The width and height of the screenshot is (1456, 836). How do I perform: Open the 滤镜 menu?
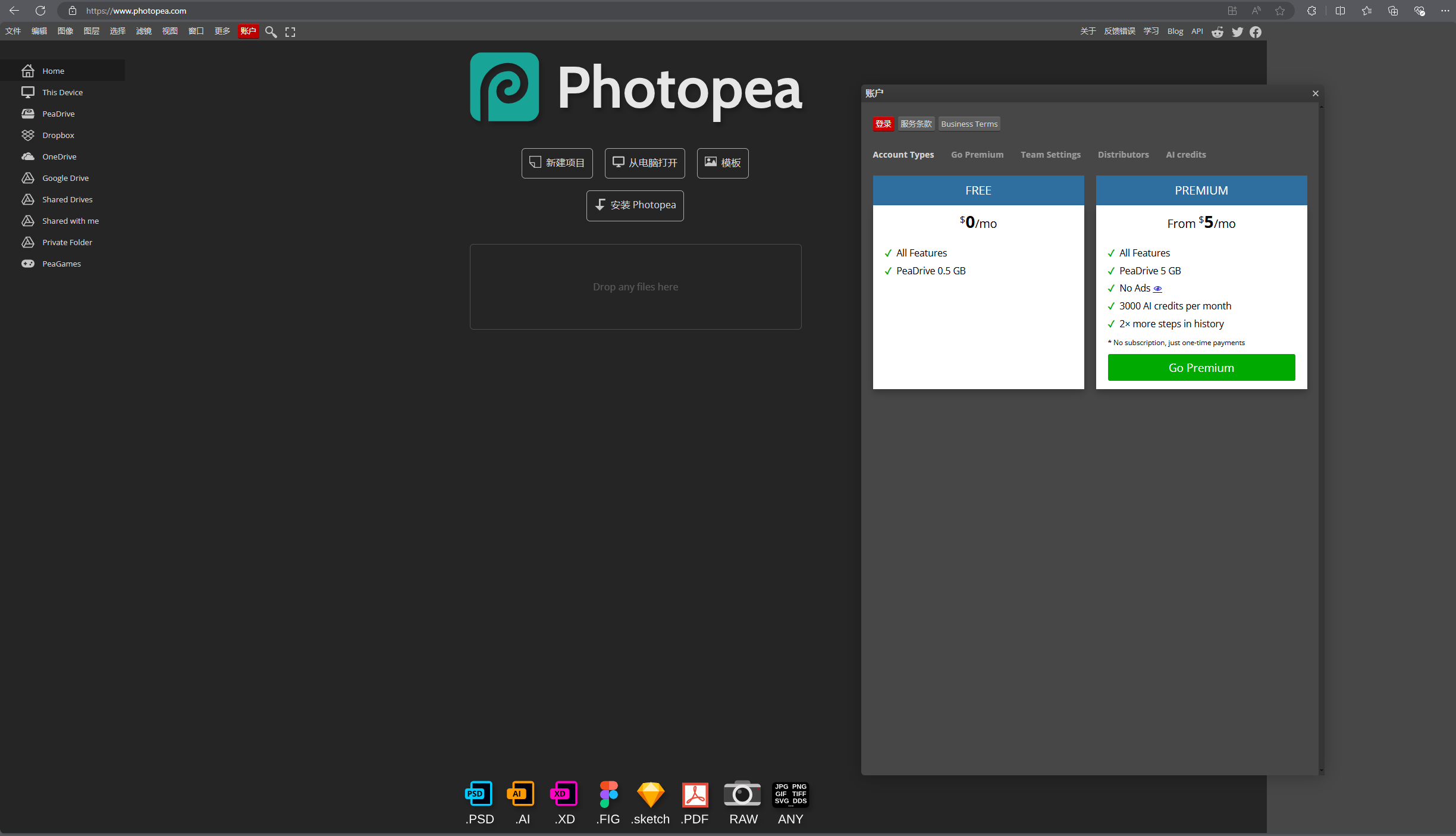click(x=143, y=31)
